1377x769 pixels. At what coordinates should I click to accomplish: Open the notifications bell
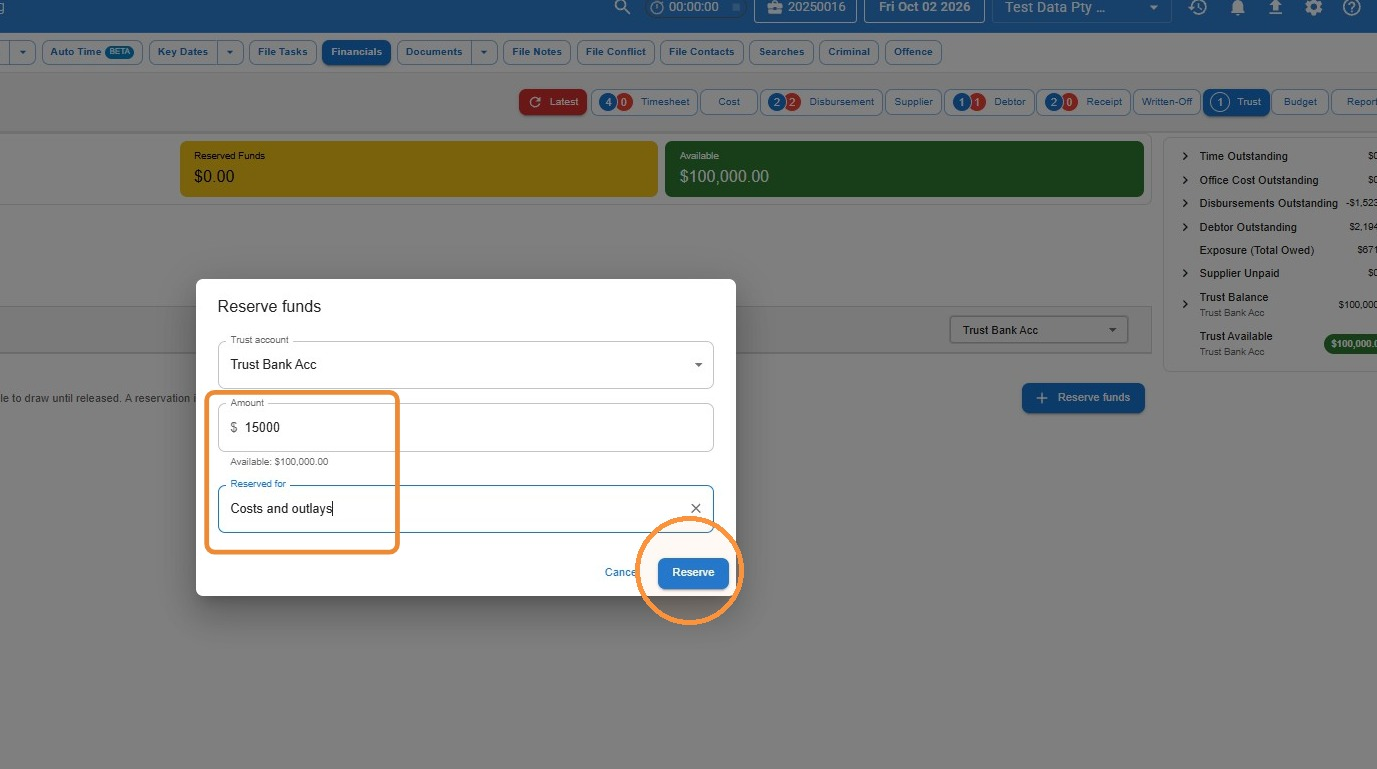(1237, 7)
